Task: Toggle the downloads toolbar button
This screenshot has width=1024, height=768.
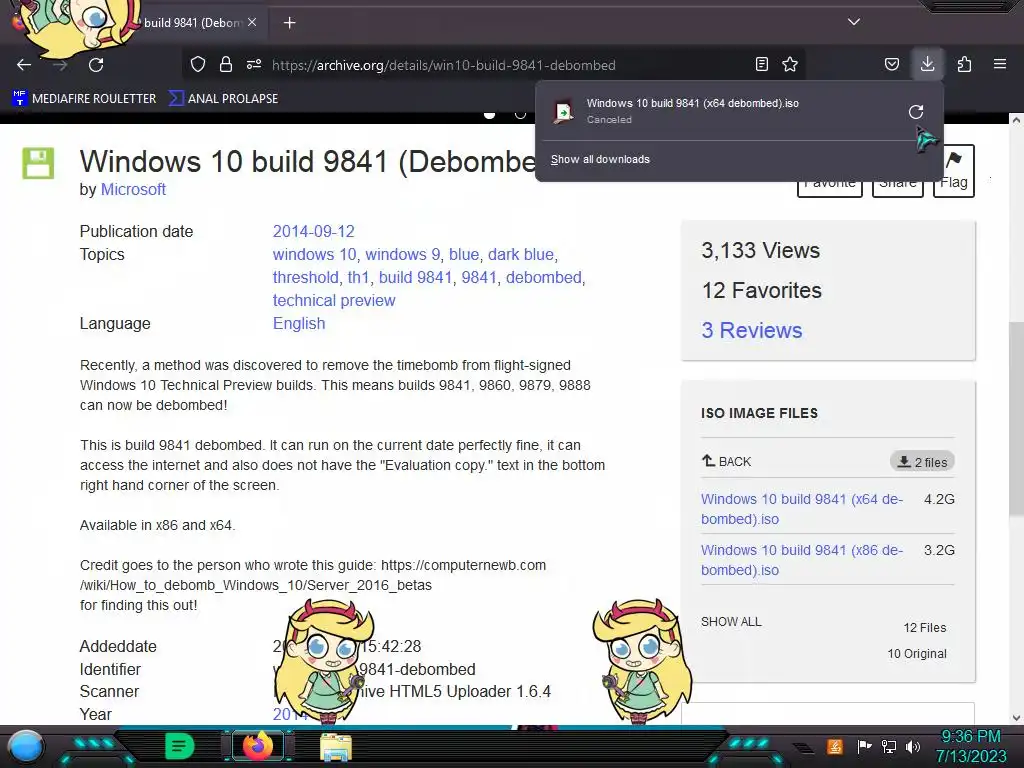Action: [x=927, y=64]
